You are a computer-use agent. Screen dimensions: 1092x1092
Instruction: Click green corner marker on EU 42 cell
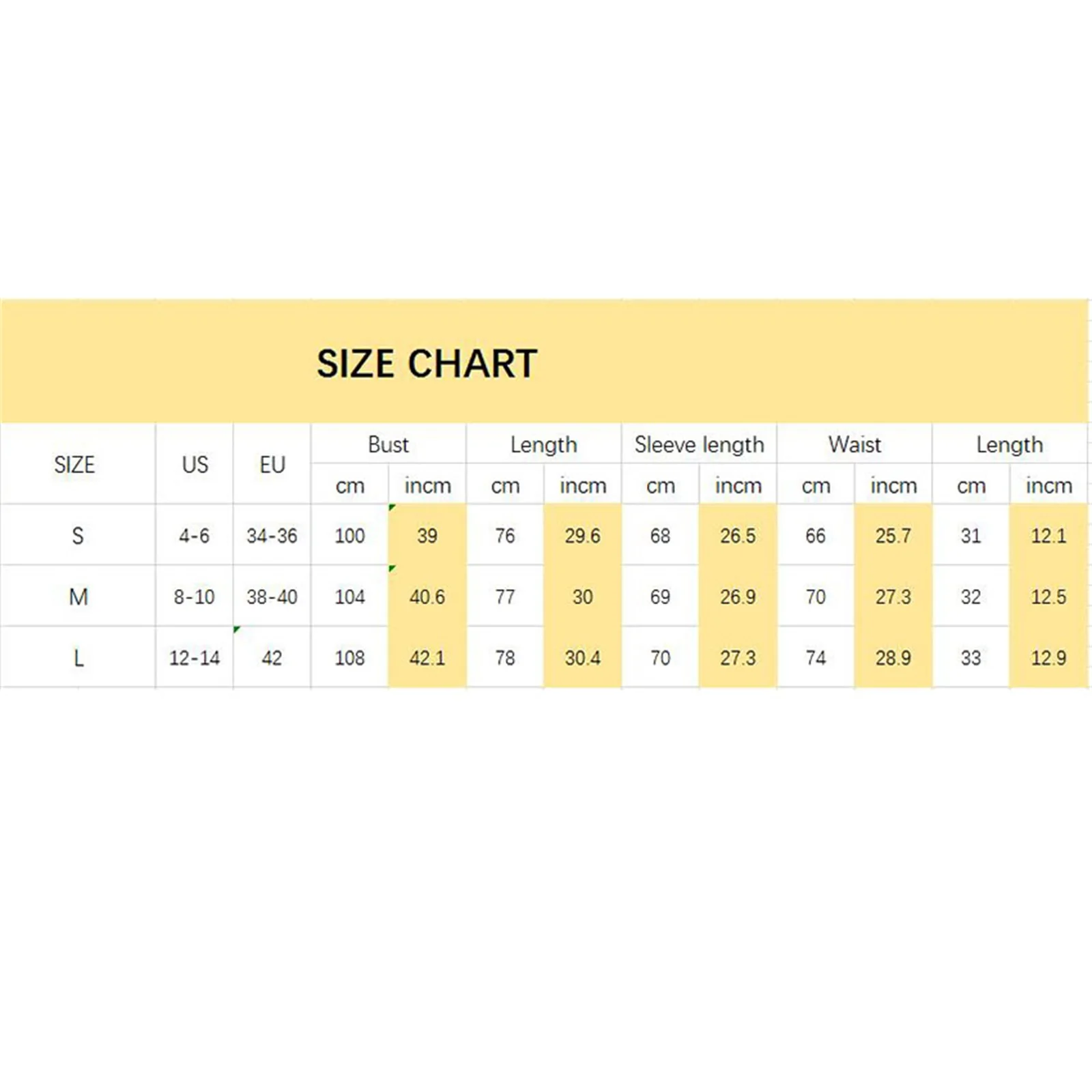coord(236,629)
